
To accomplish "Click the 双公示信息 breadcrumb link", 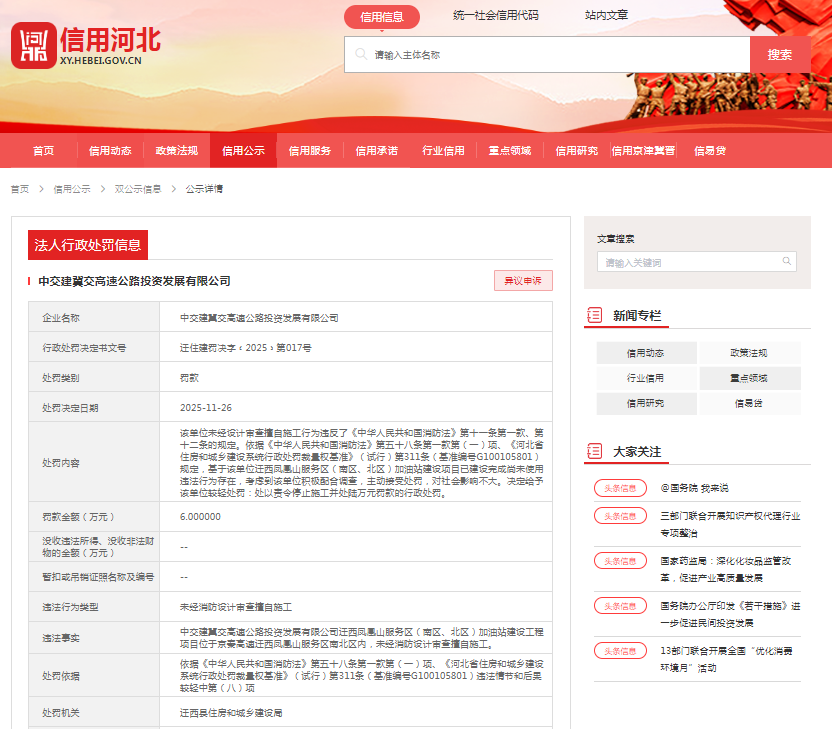I will (138, 189).
